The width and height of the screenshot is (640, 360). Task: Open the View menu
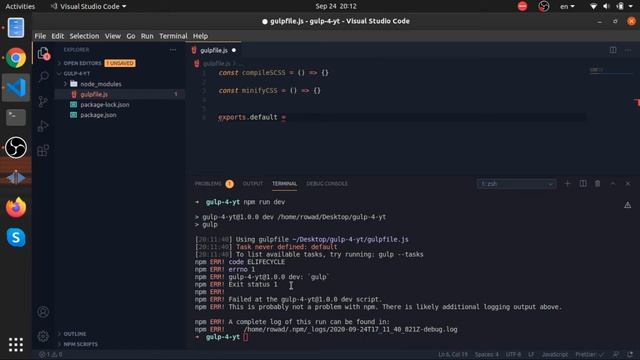(x=113, y=36)
